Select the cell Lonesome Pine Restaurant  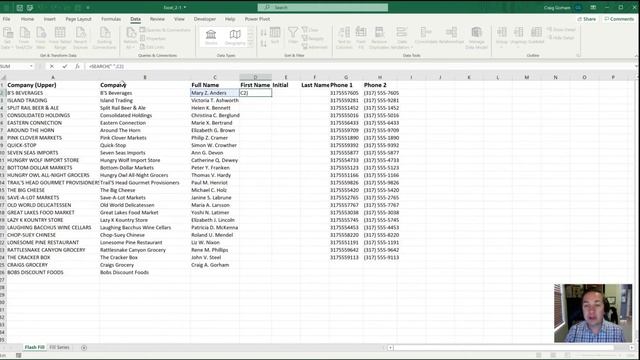(144, 242)
